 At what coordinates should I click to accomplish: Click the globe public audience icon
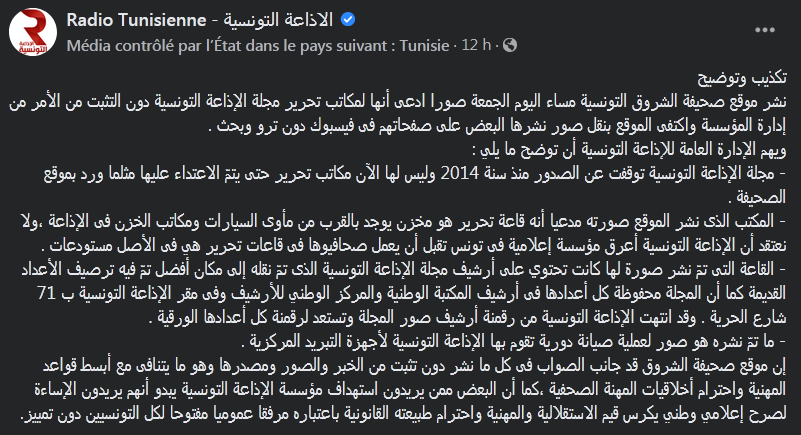coord(510,45)
